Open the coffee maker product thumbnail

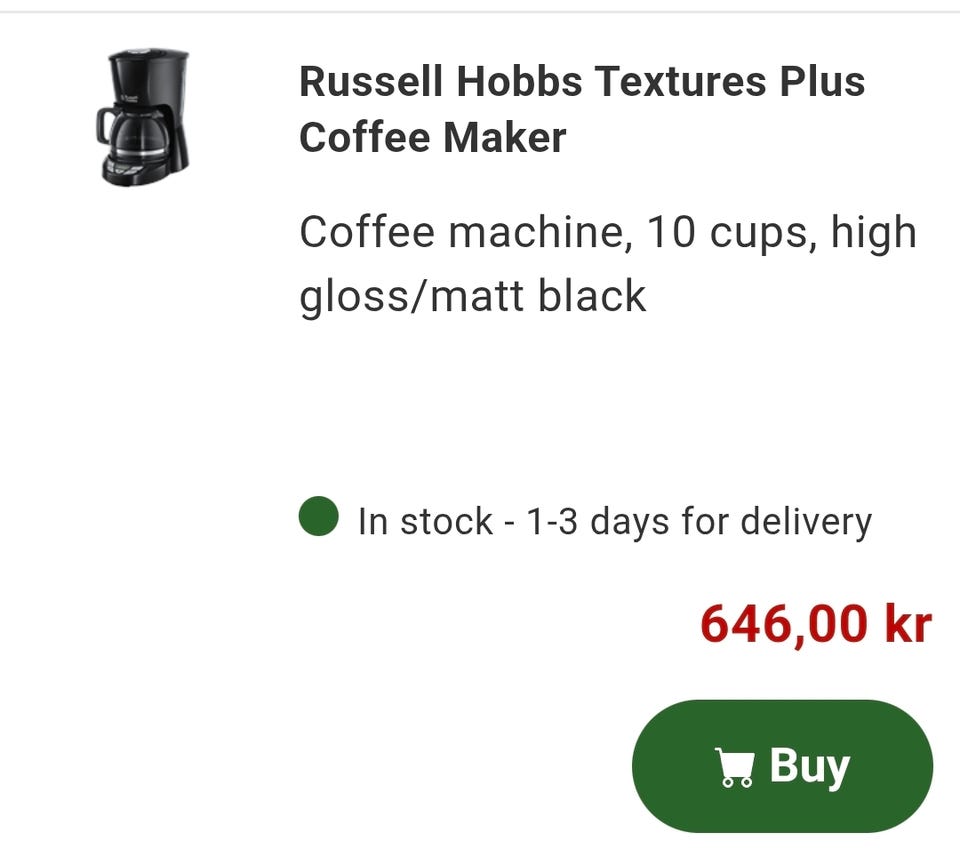(144, 118)
